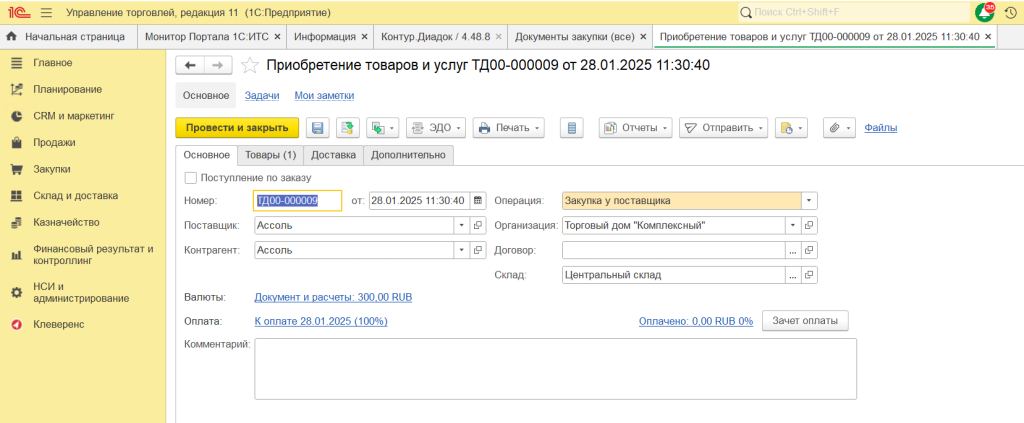Open the Печать dropdown menu
Screen dimensions: 1024x423
tap(509, 128)
